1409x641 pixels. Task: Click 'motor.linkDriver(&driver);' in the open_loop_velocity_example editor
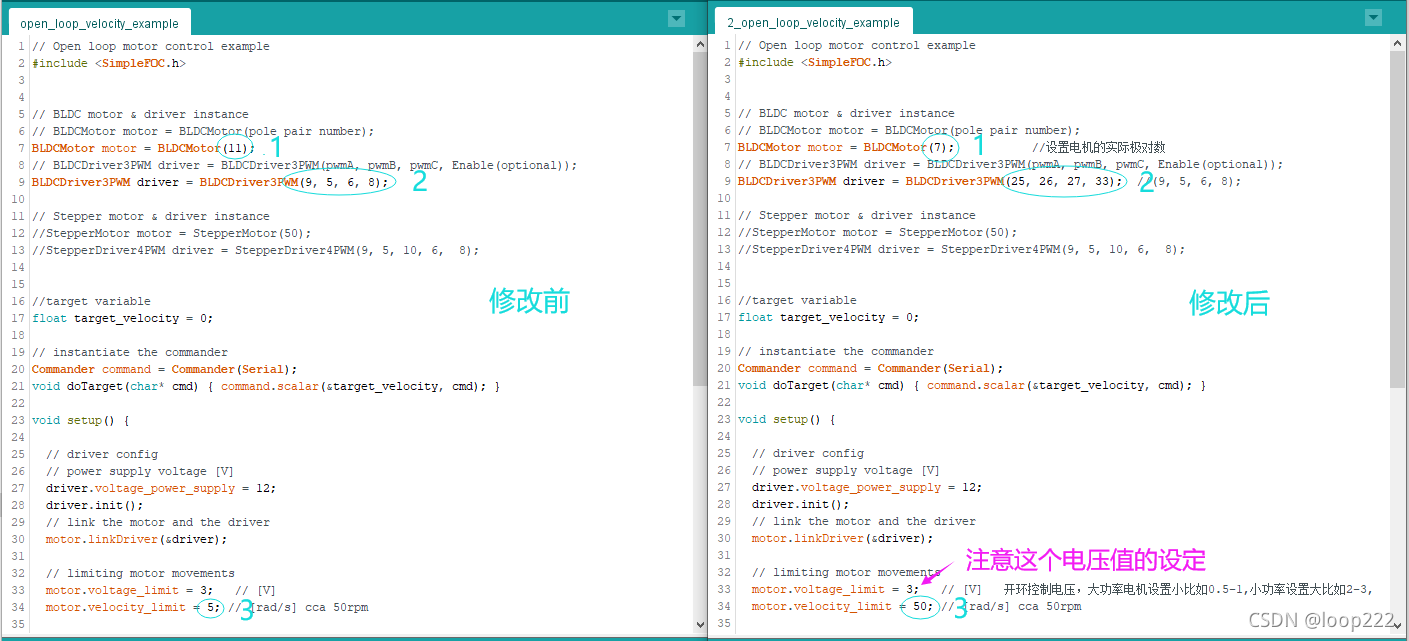pyautogui.click(x=136, y=539)
